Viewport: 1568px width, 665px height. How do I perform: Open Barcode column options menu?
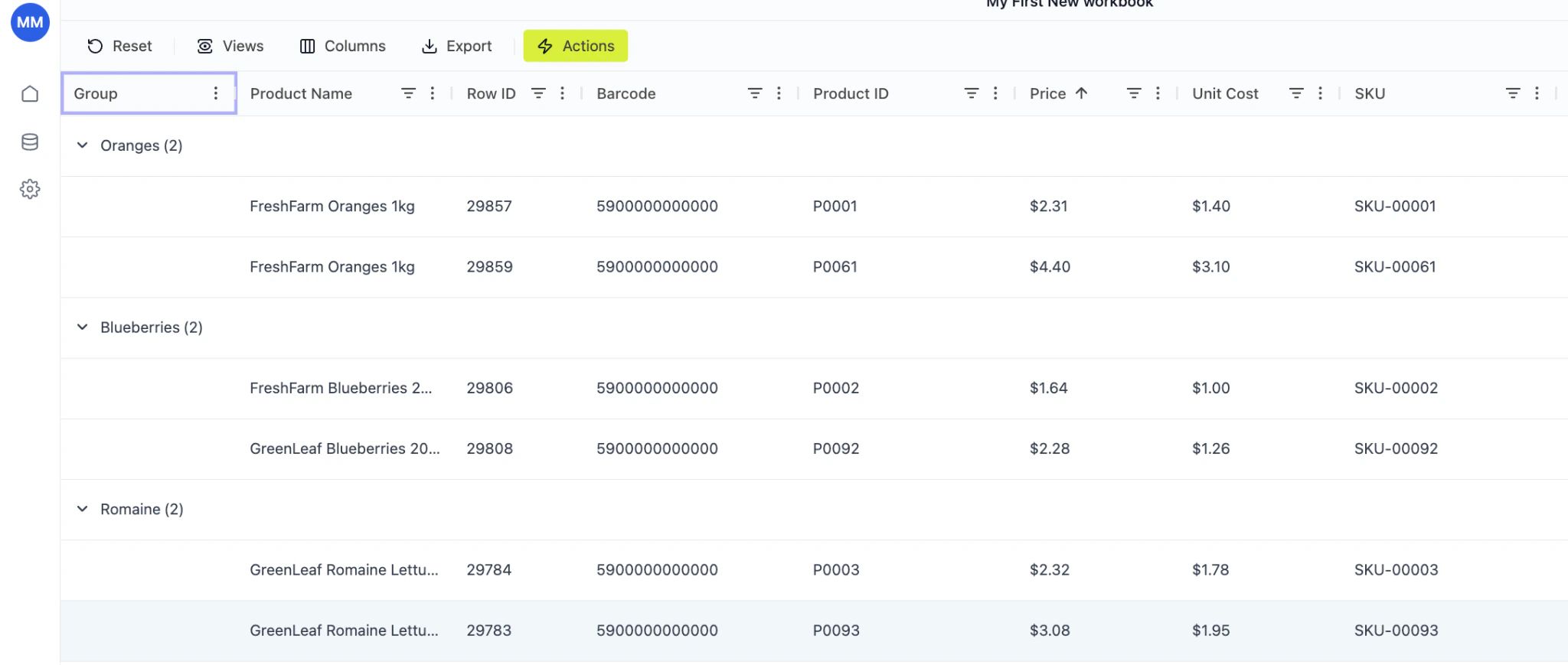779,93
